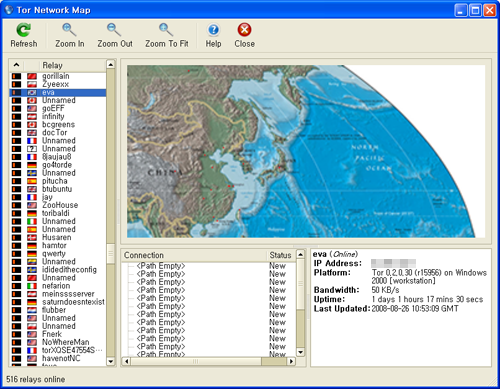Click the Italian flag beside nefarion
The image size is (500, 389).
(32, 286)
